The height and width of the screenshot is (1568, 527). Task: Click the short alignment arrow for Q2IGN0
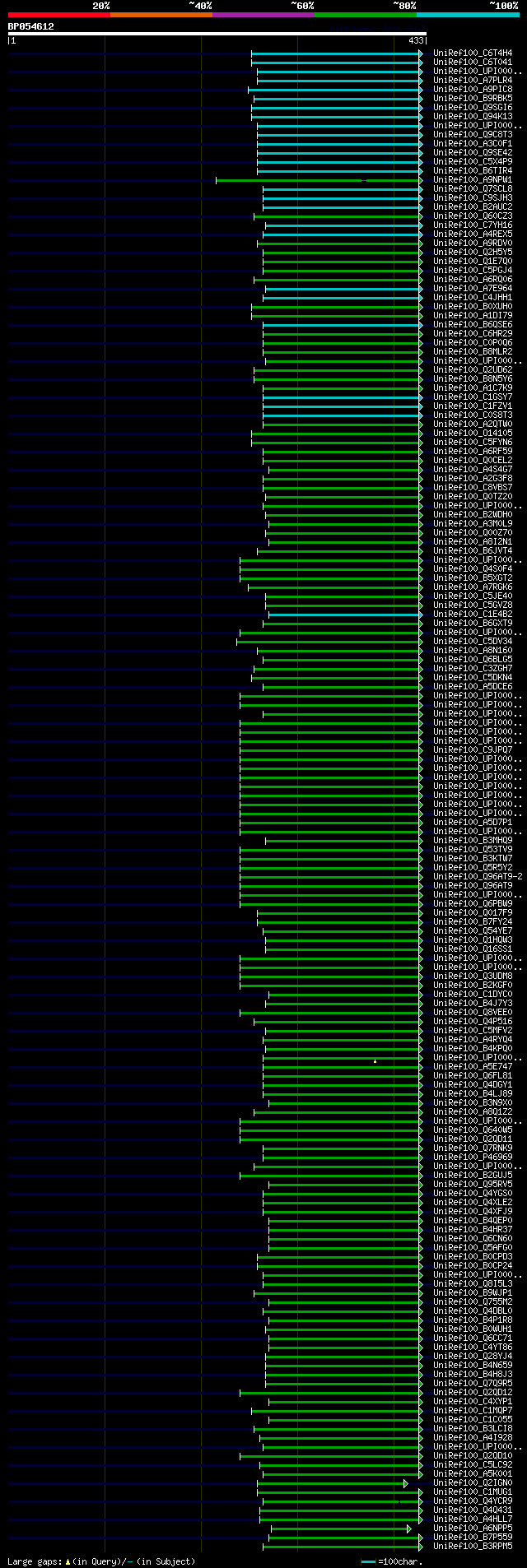[406, 1482]
